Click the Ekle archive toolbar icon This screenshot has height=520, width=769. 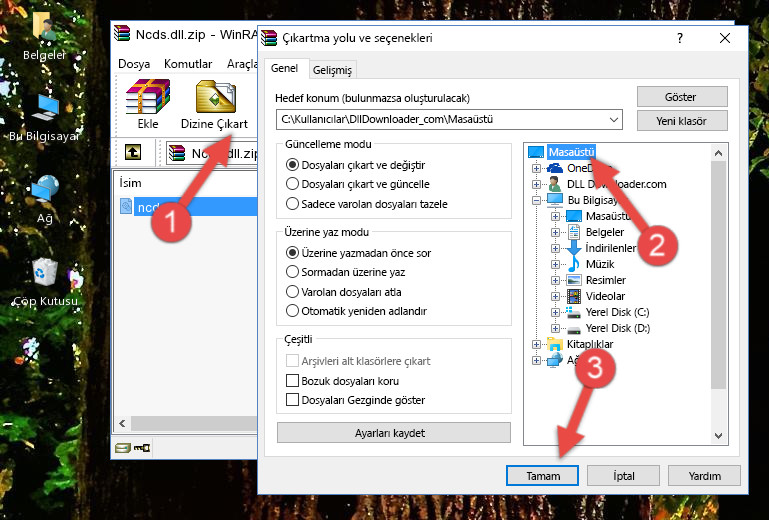tap(148, 97)
